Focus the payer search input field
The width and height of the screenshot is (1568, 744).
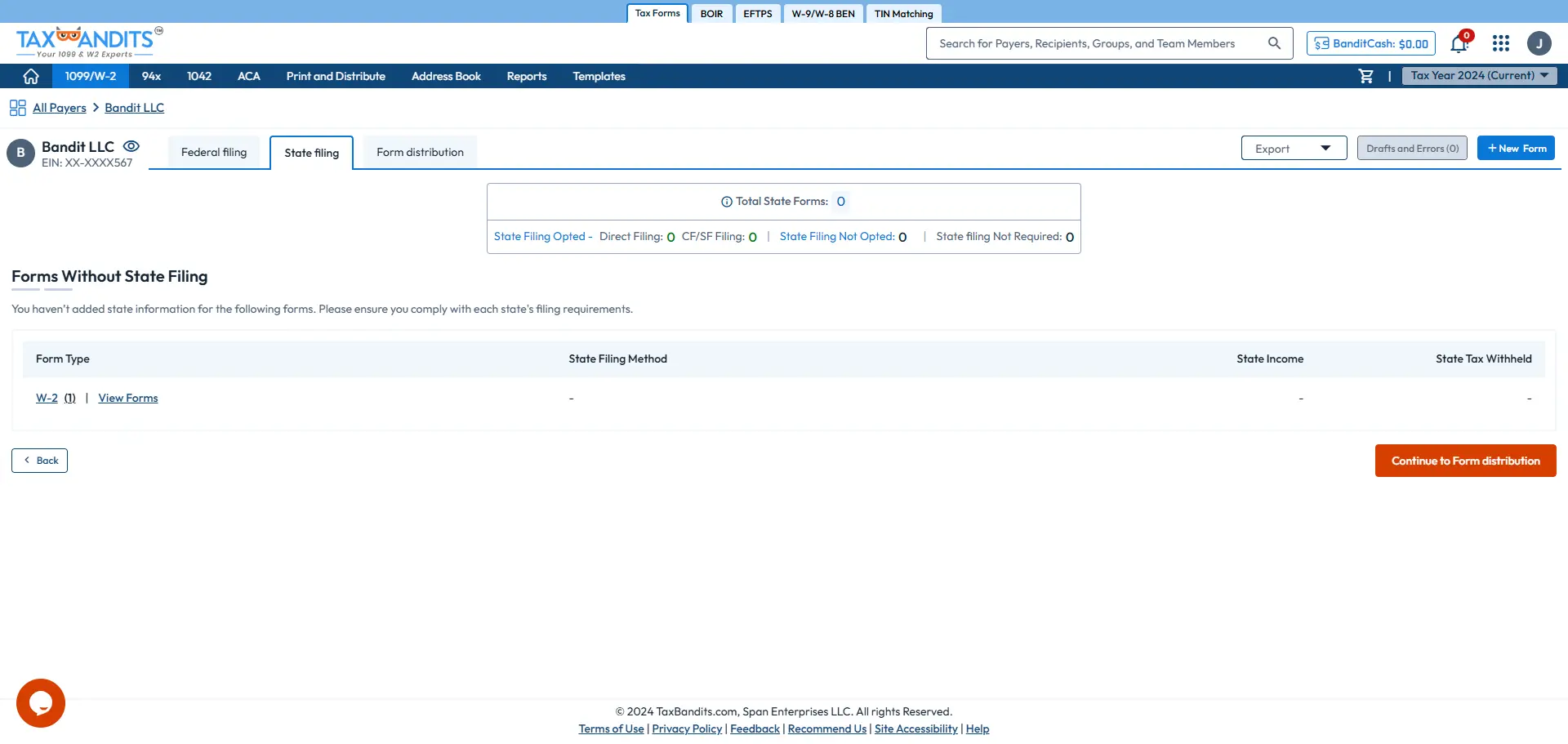1094,43
